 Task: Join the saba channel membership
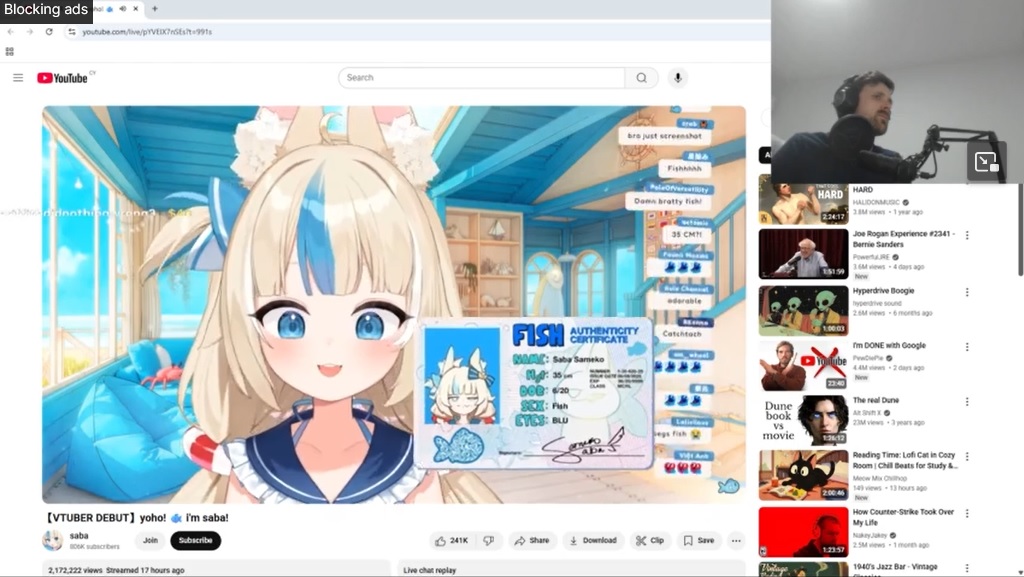coord(150,540)
